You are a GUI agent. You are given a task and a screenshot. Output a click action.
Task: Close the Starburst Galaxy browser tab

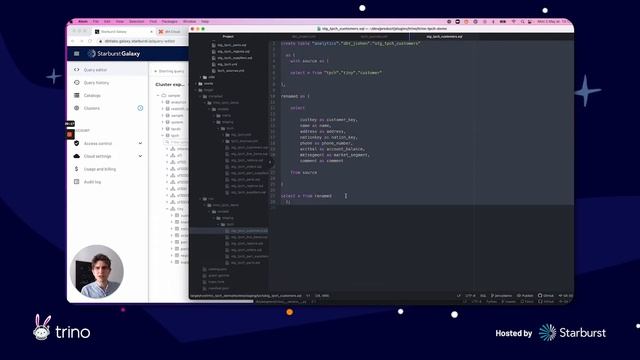[151, 31]
